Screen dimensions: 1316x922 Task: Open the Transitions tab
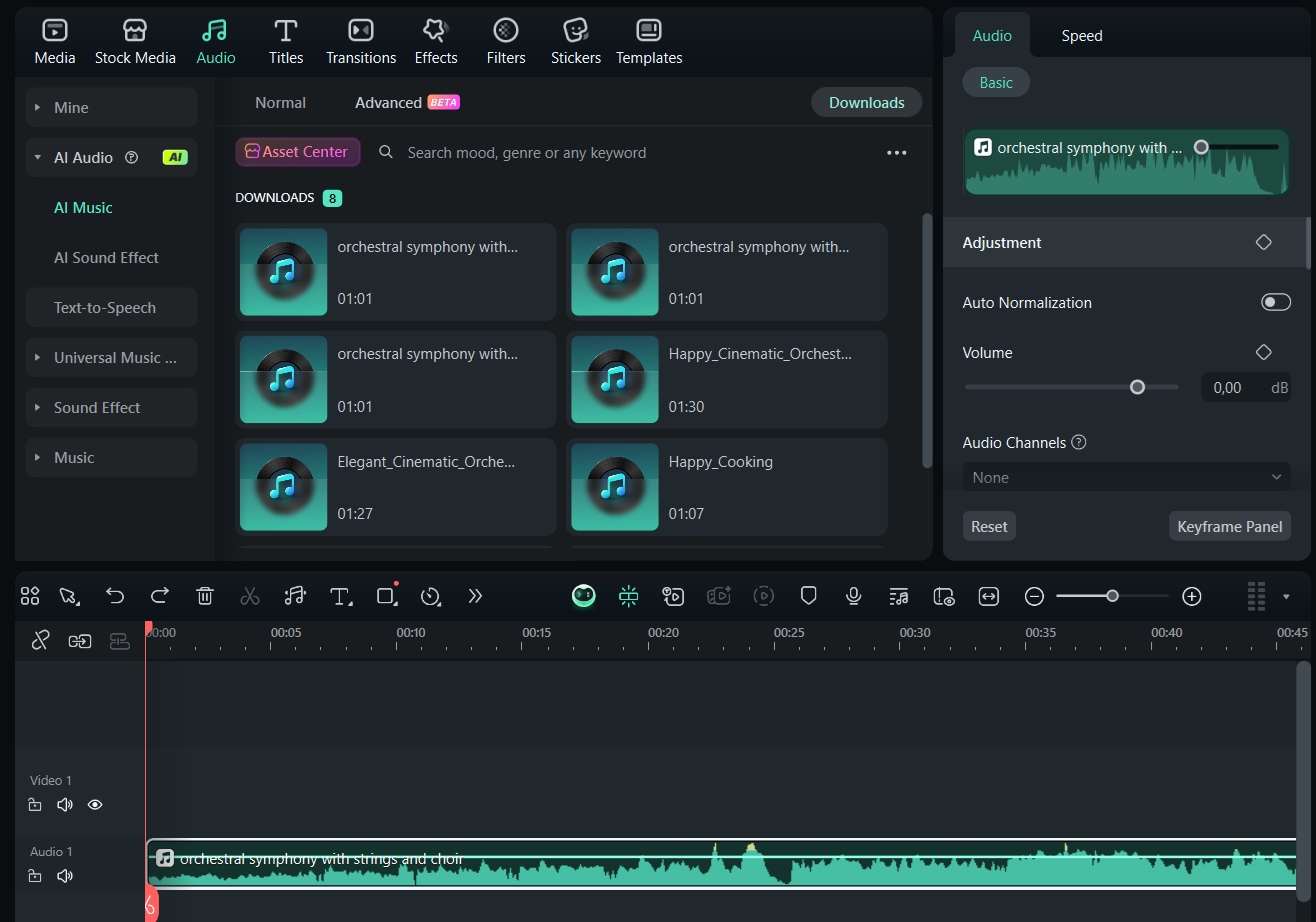[x=361, y=42]
